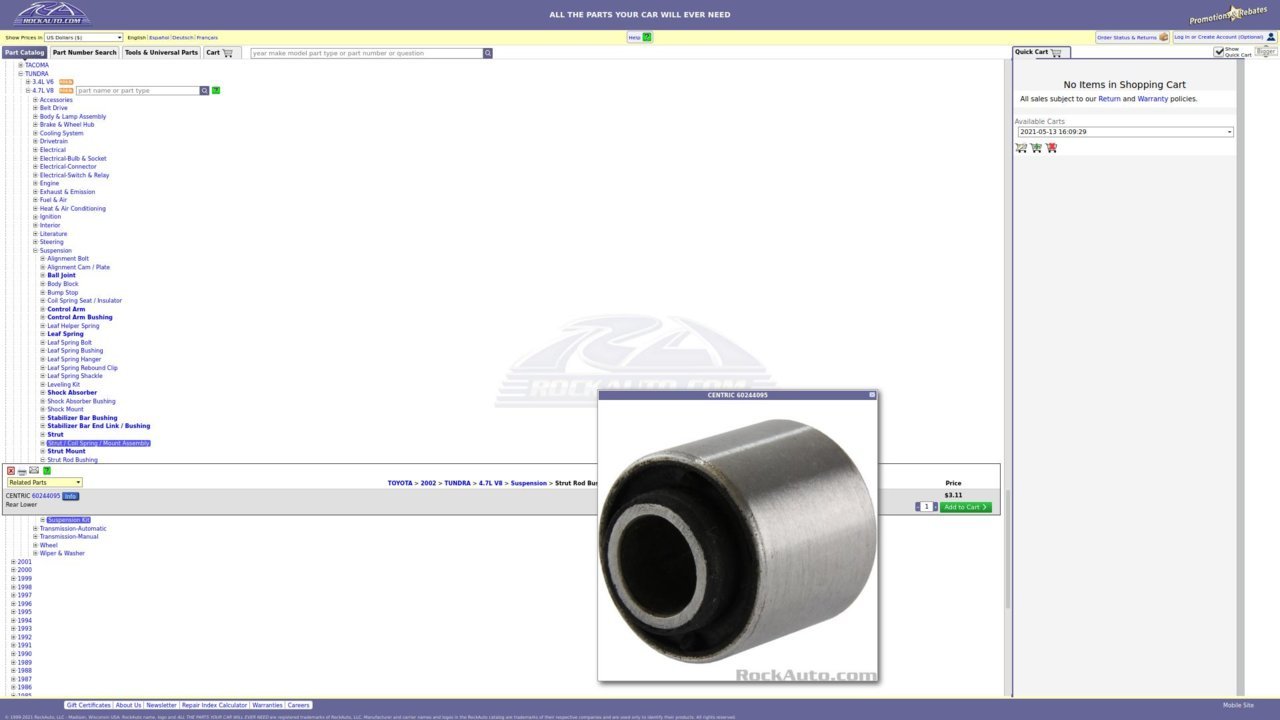Open the Tools & Universal Parts tab

pos(162,53)
